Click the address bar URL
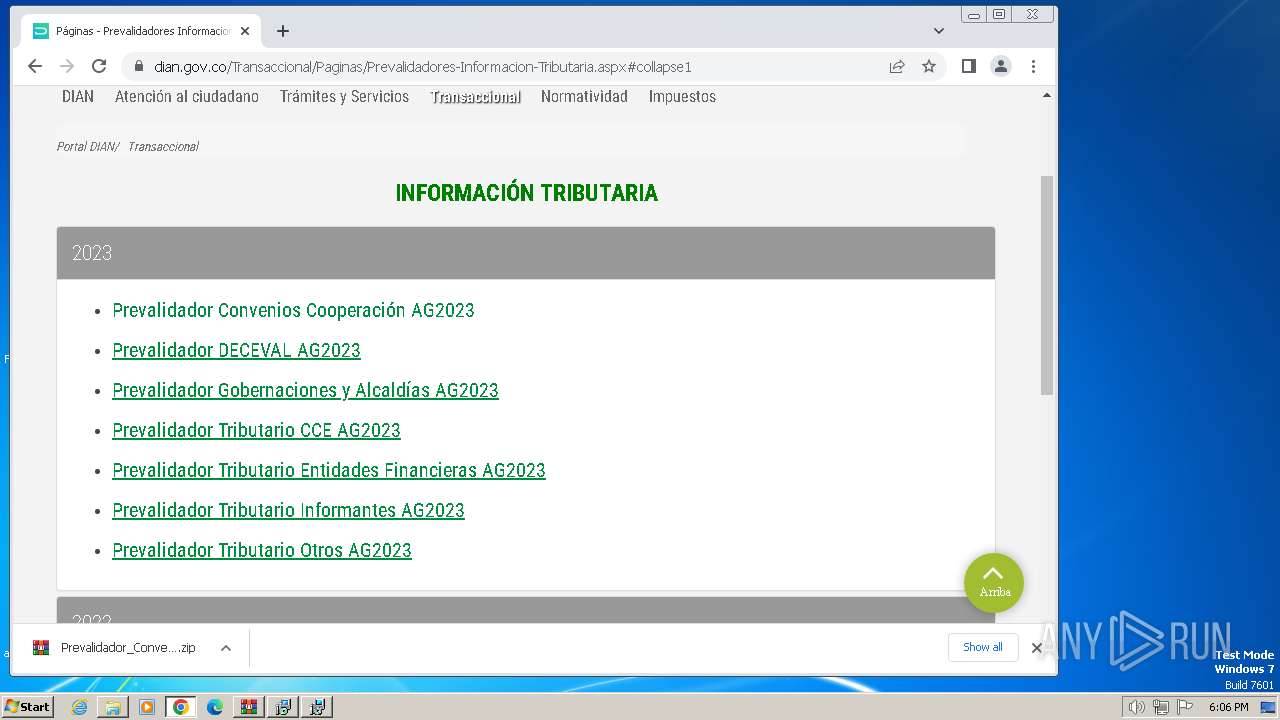Viewport: 1280px width, 720px height. tap(423, 67)
